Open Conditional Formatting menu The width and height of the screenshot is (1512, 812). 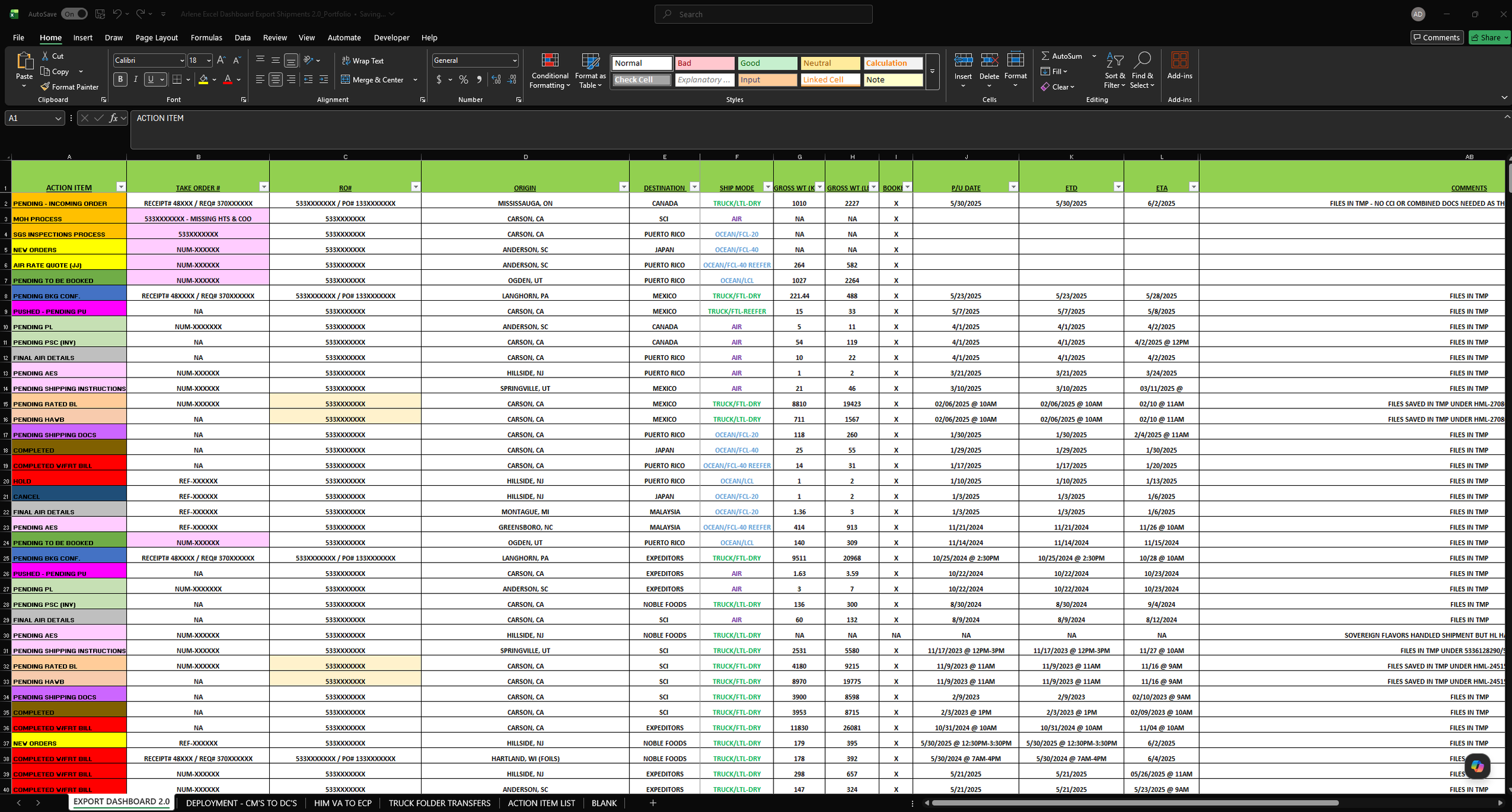tap(549, 71)
